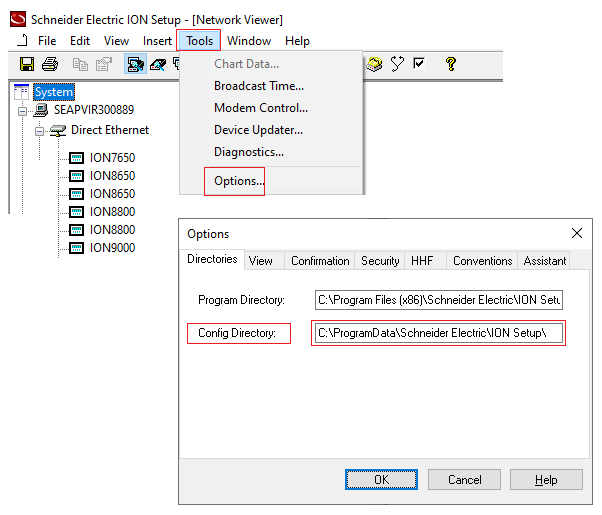This screenshot has width=602, height=515.
Task: Click the checkmark options toolbar icon
Action: click(419, 63)
